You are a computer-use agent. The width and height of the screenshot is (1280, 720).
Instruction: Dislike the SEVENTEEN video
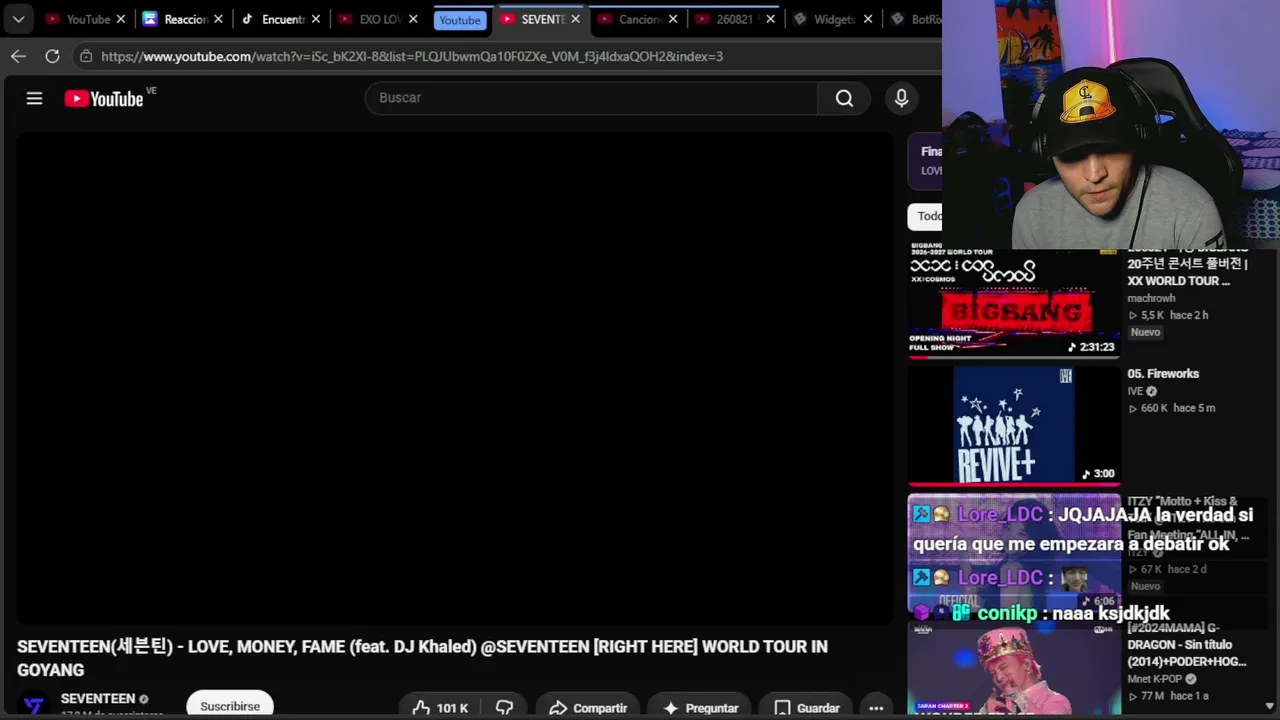[x=504, y=707]
